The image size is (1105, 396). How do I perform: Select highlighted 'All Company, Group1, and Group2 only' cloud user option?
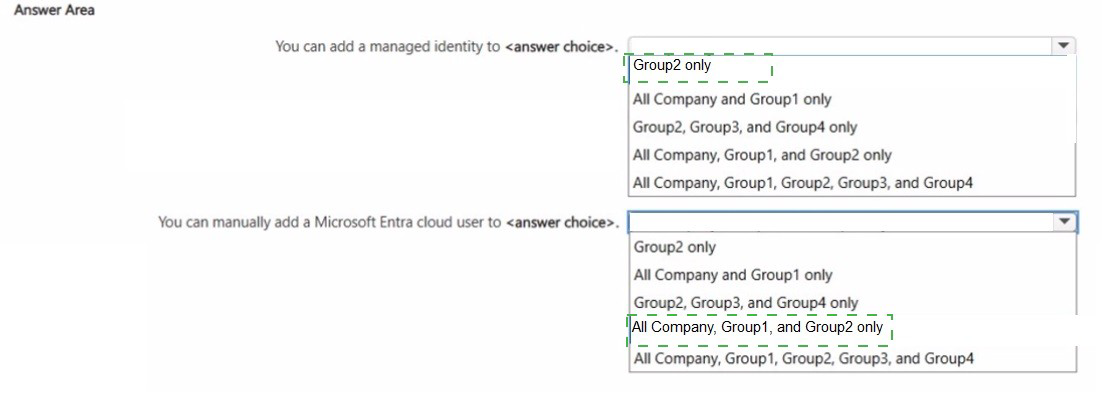[x=758, y=327]
